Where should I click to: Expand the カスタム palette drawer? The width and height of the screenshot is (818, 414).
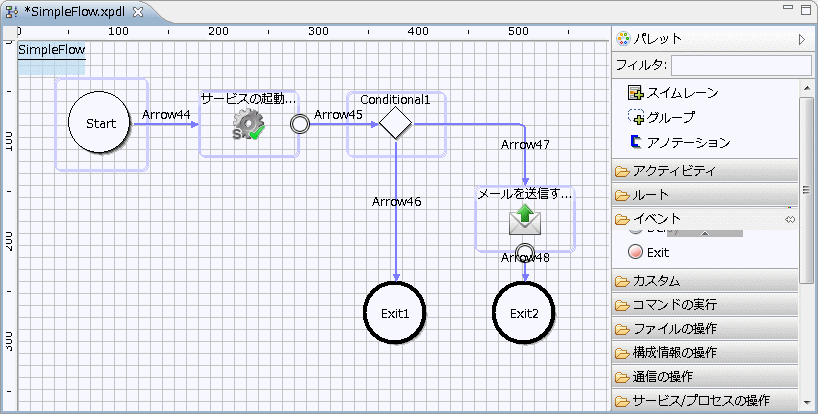[705, 281]
